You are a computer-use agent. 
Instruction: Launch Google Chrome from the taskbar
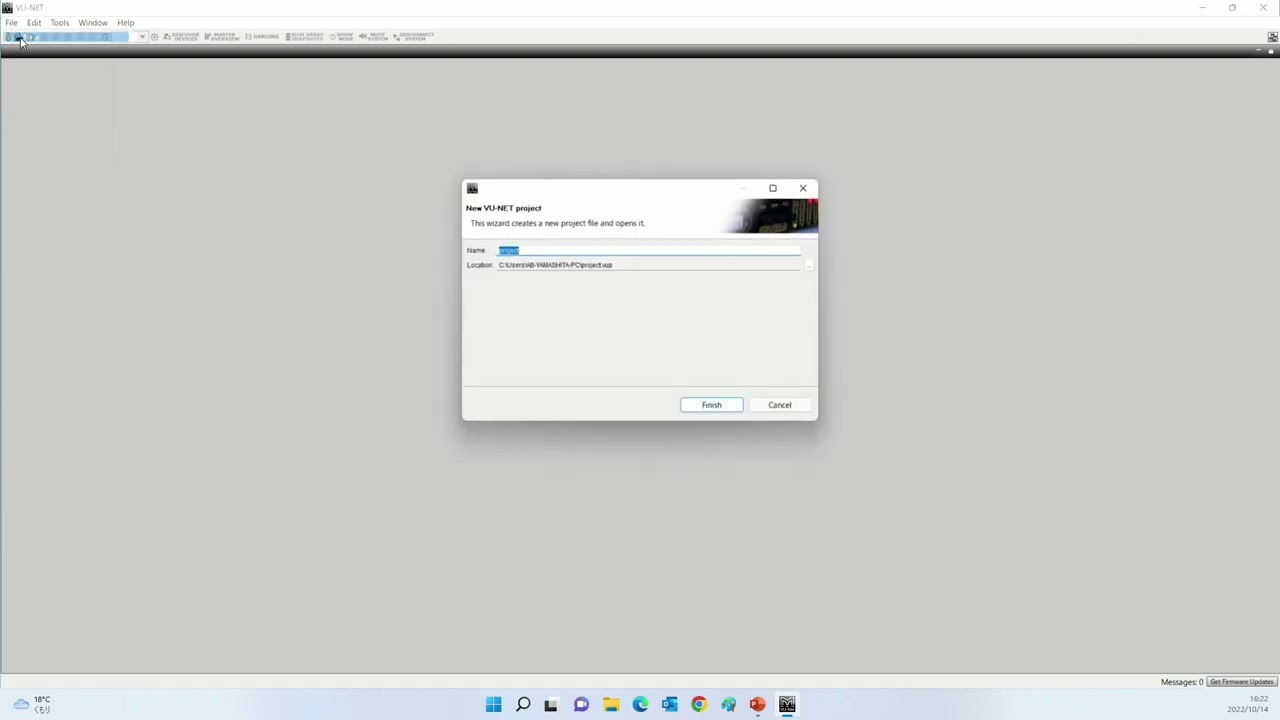(699, 705)
